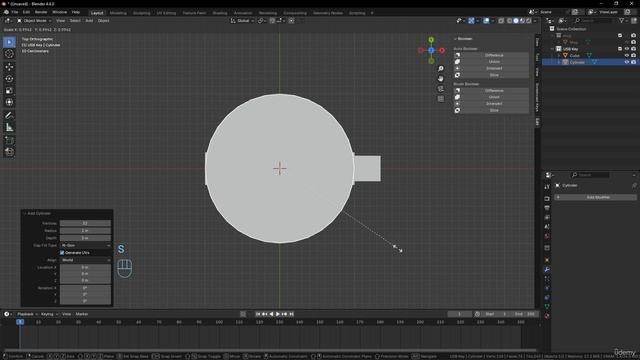Click the current frame number field
The height and width of the screenshot is (360, 640).
click(460, 314)
